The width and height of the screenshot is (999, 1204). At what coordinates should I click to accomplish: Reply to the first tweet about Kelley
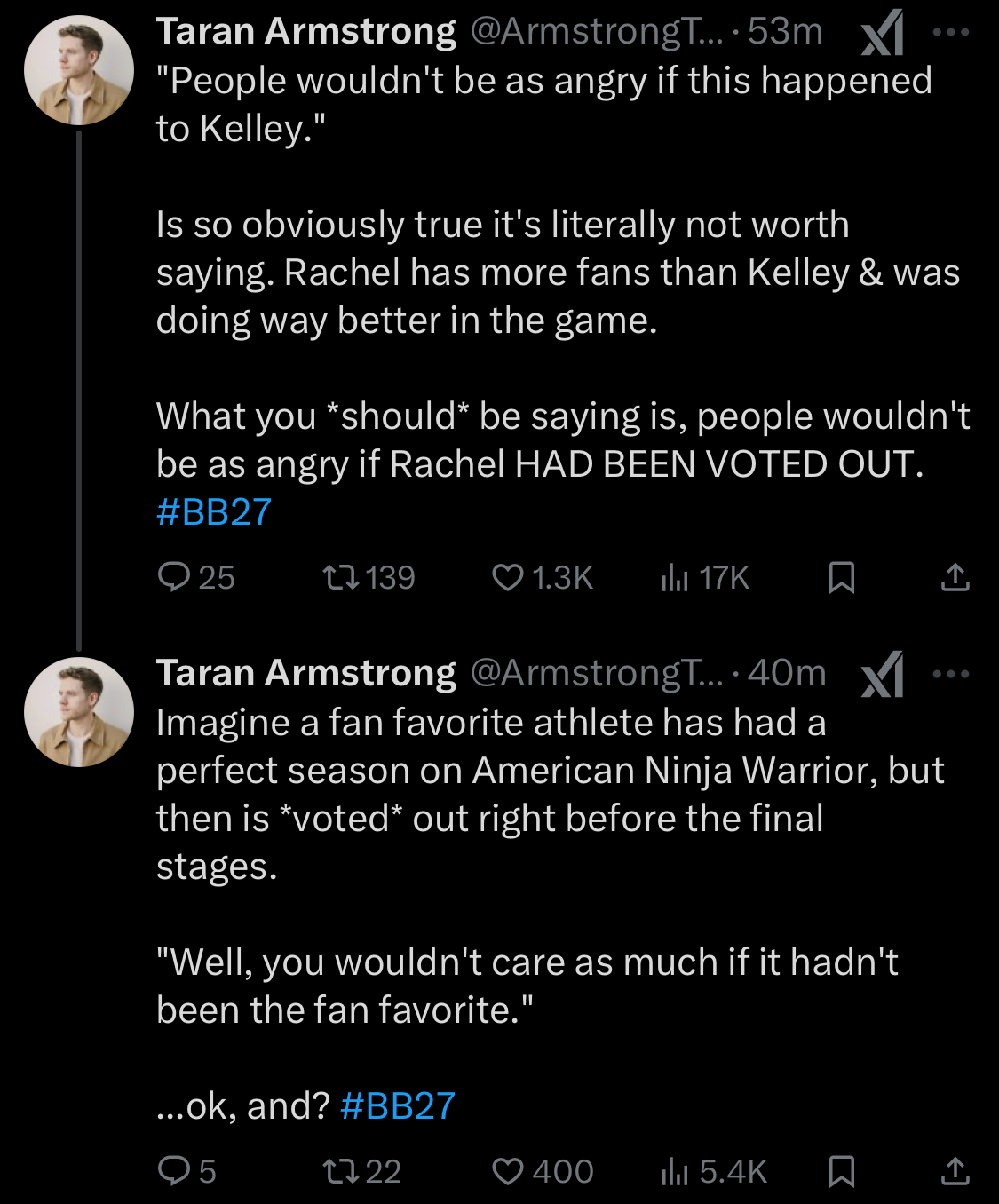pyautogui.click(x=173, y=577)
